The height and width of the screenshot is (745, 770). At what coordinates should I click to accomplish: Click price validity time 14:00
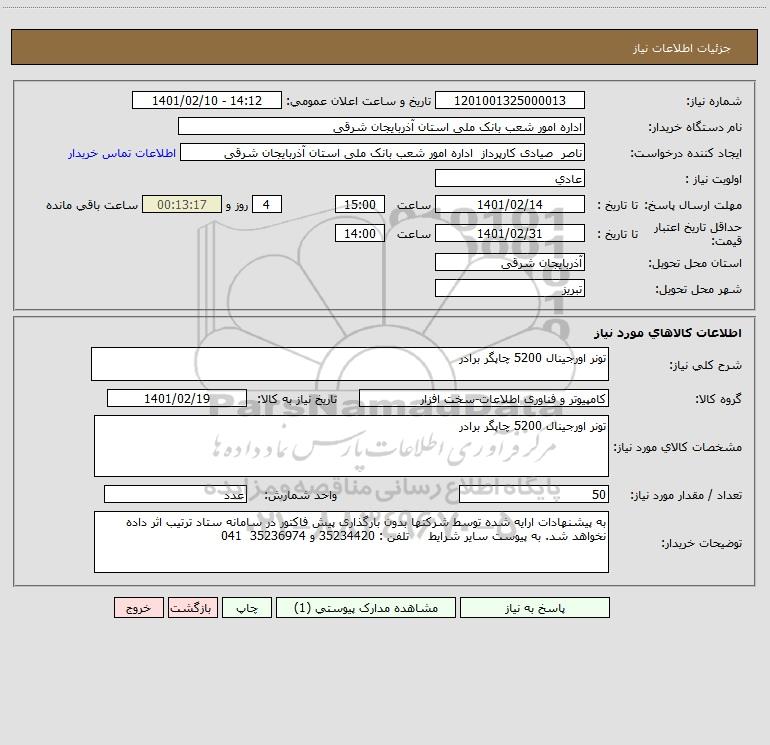point(359,233)
